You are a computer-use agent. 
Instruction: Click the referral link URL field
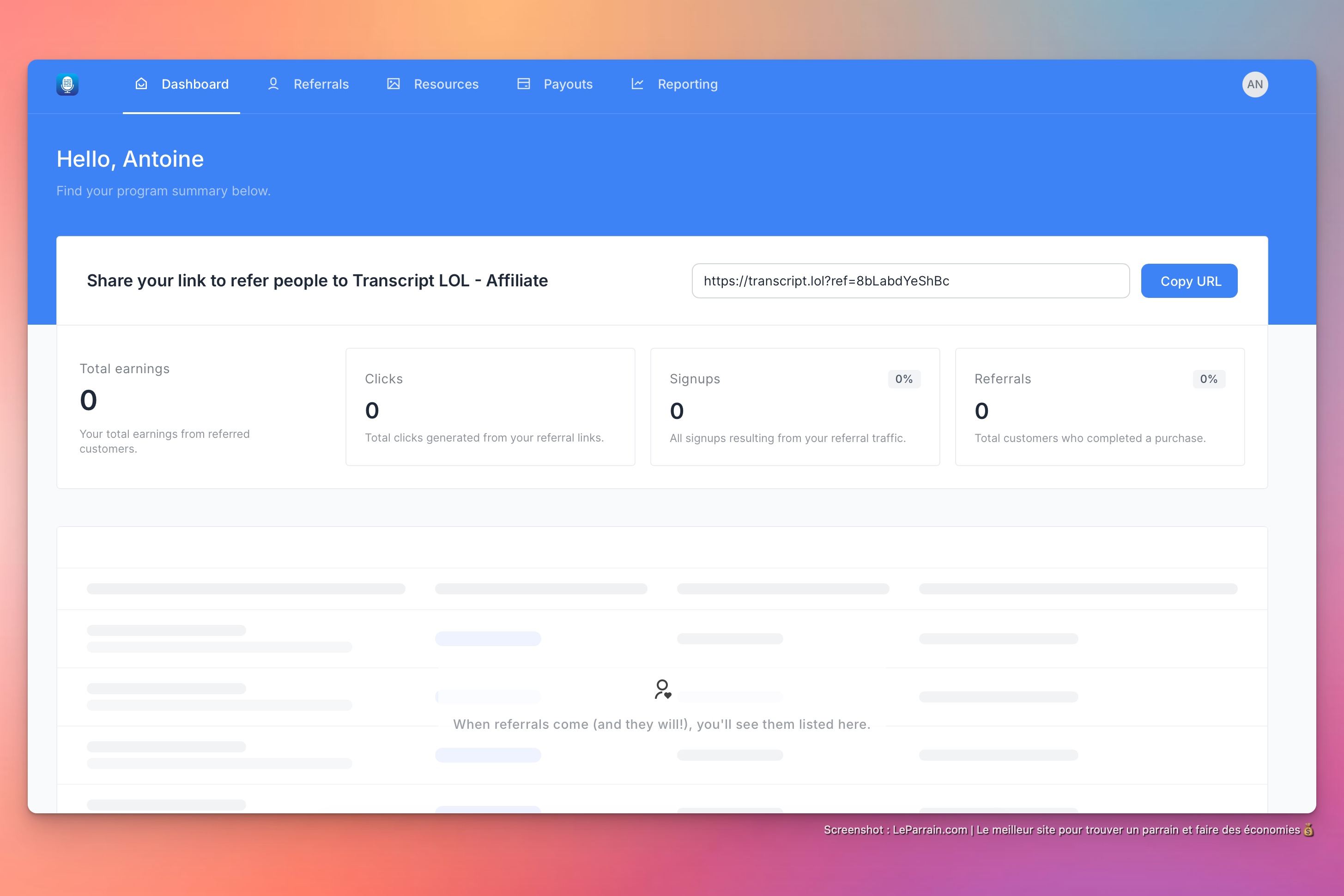(x=910, y=280)
